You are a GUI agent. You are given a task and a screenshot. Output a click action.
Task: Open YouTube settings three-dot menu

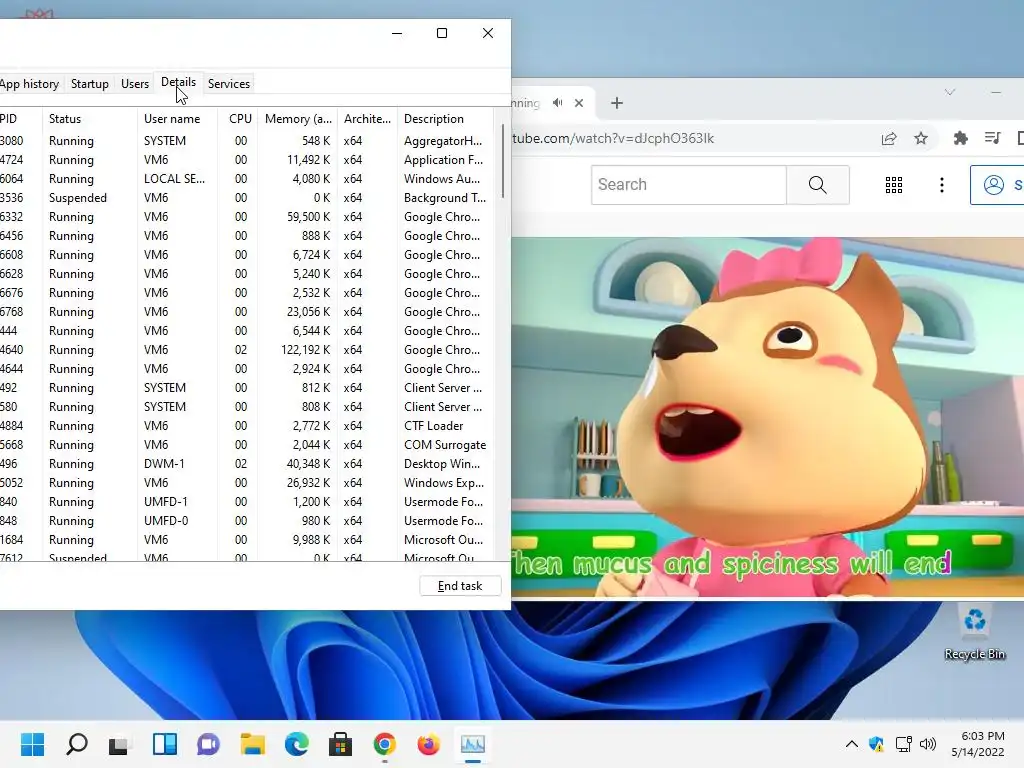pos(941,185)
